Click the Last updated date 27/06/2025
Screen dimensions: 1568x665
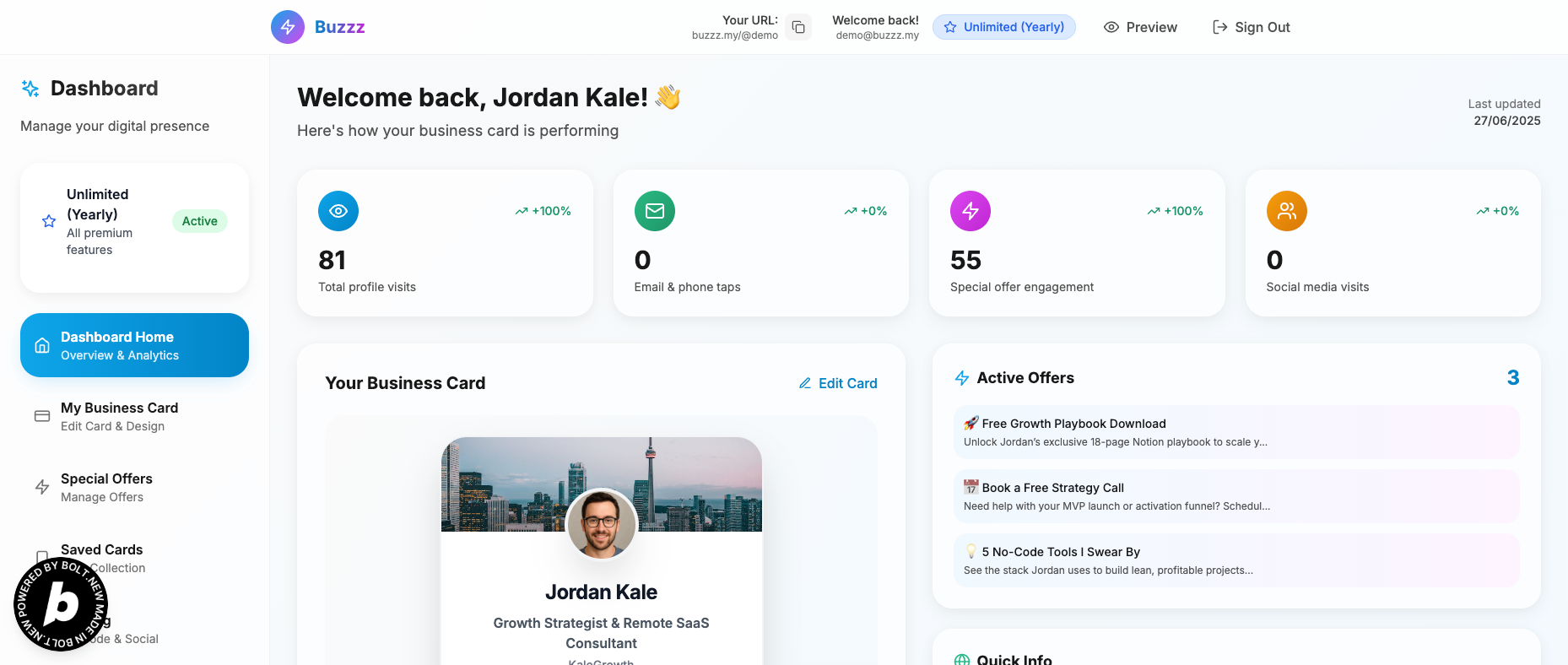click(1507, 121)
